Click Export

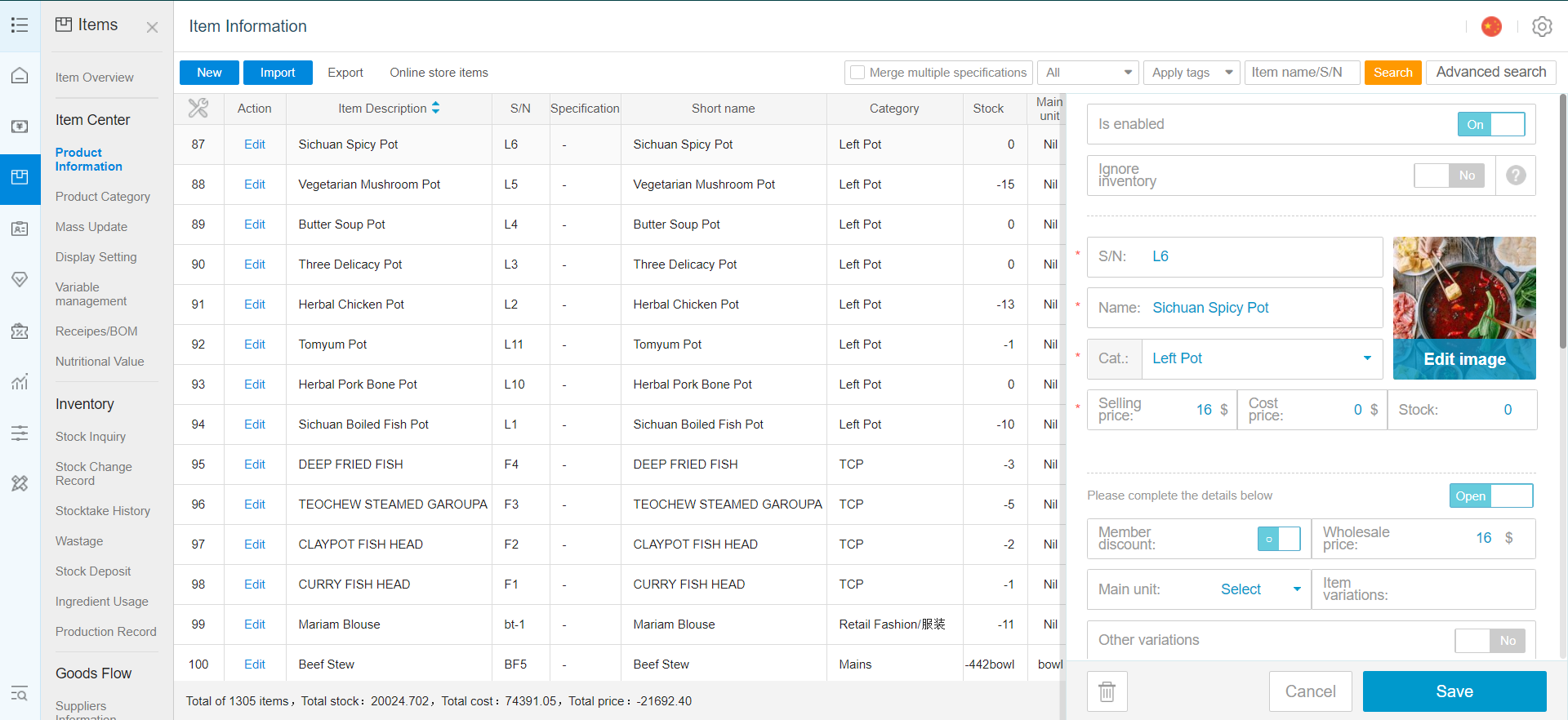click(x=345, y=73)
